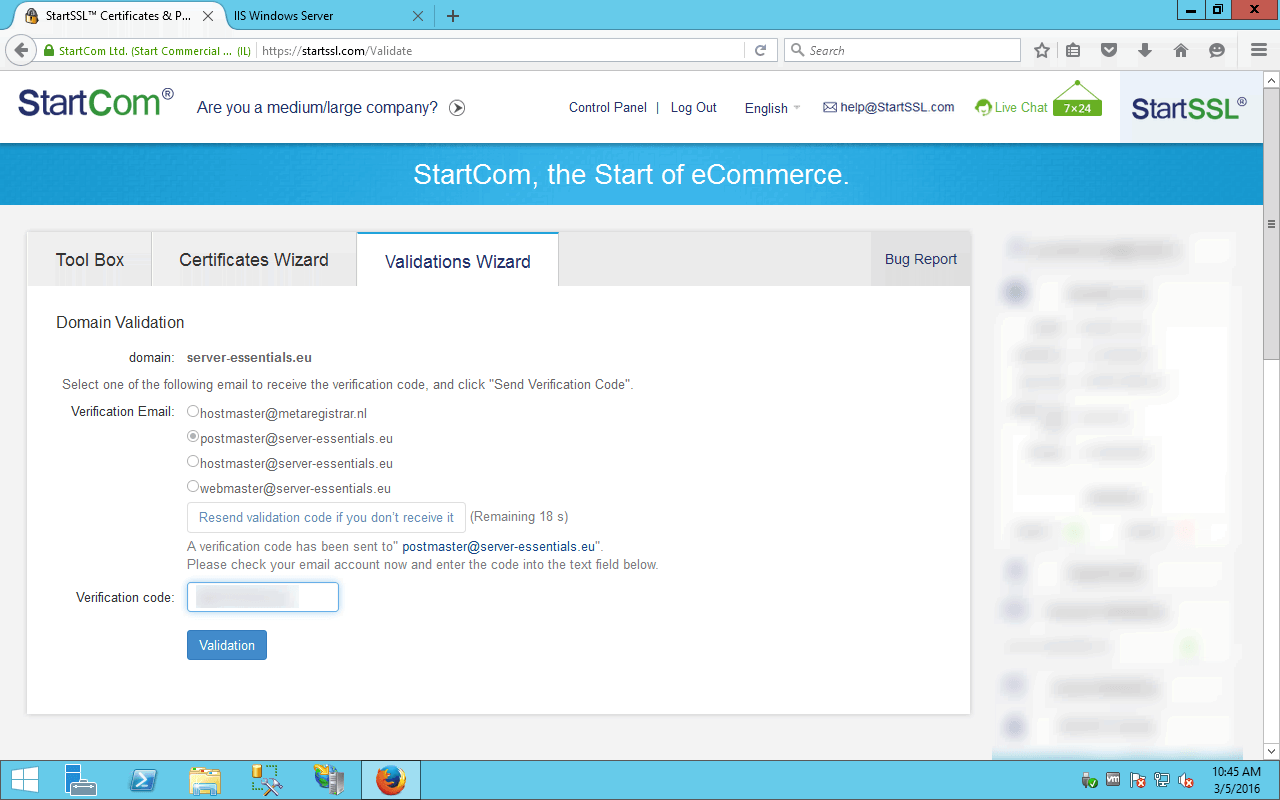The image size is (1280, 800).
Task: Launch Server Manager from the taskbar
Action: click(80, 780)
